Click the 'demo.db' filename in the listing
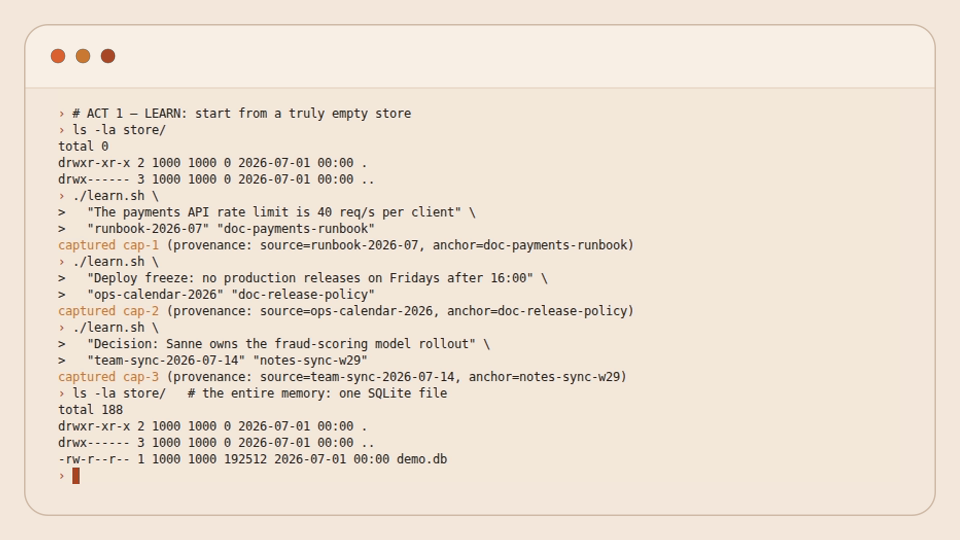The height and width of the screenshot is (540, 960). pos(422,459)
